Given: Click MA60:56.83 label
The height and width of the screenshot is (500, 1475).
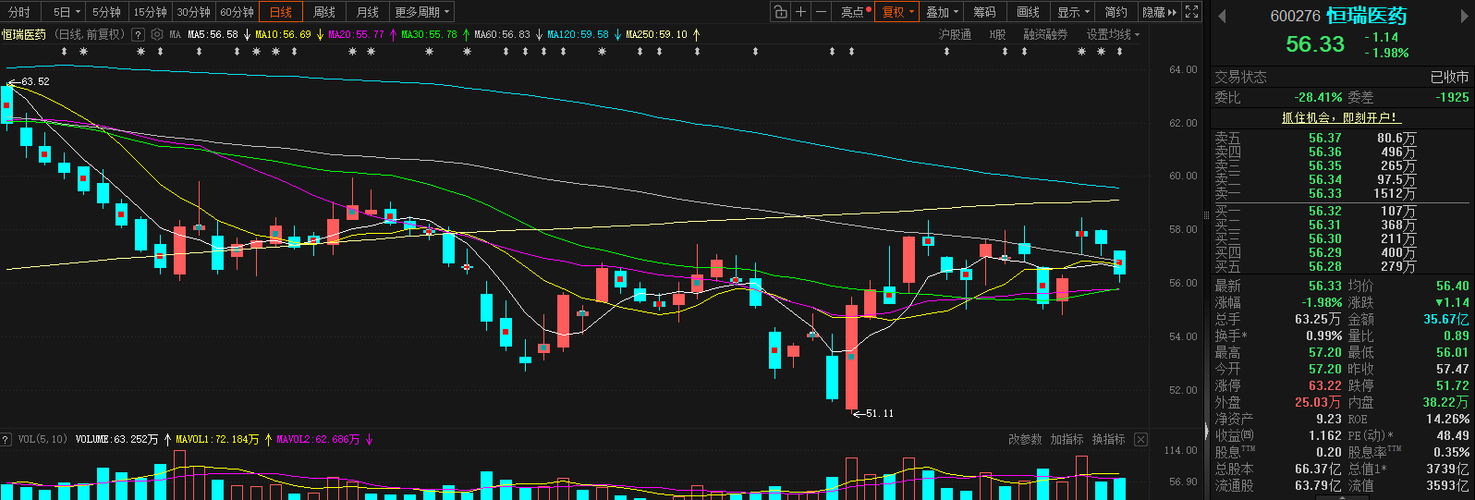Looking at the screenshot, I should tap(502, 34).
